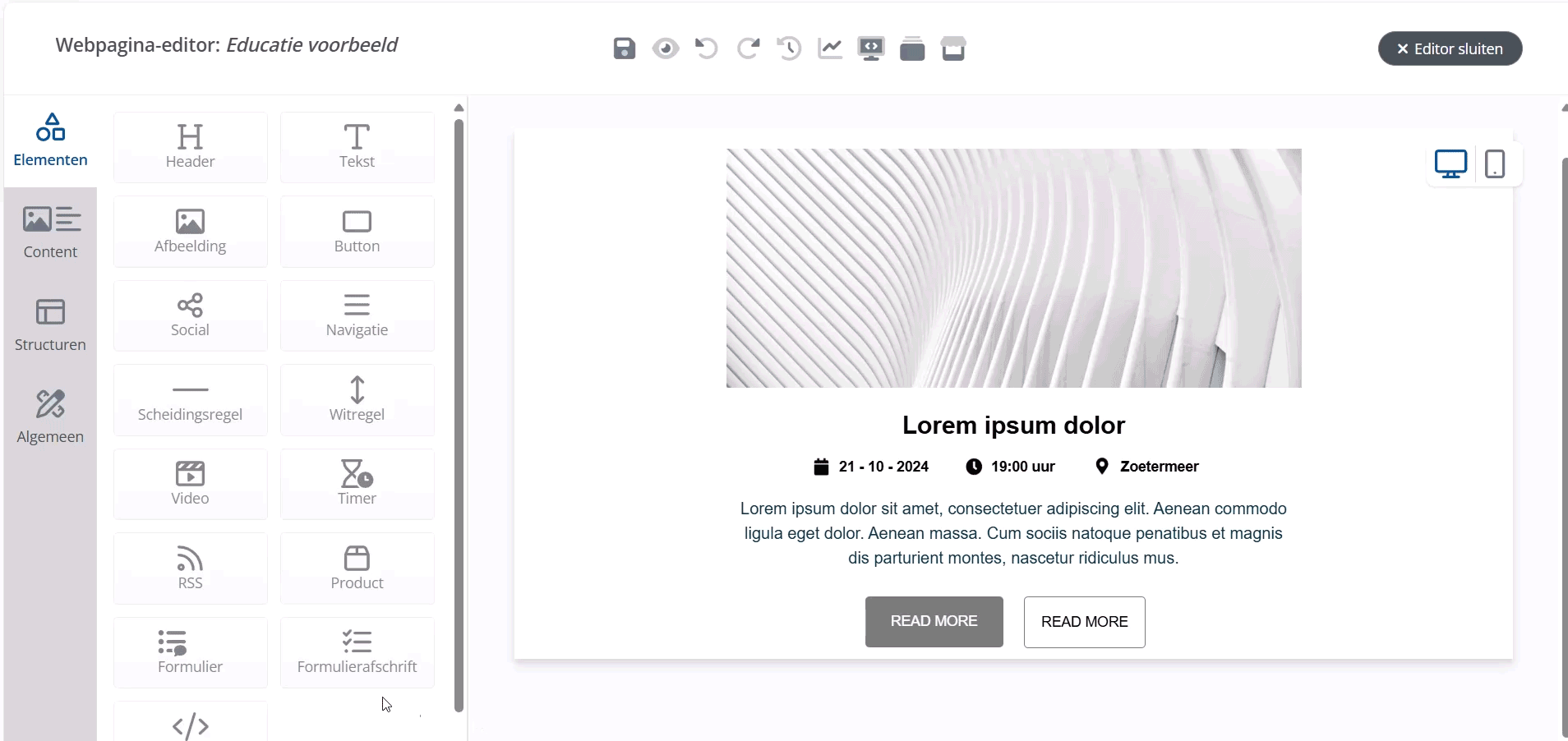Image resolution: width=1568 pixels, height=741 pixels.
Task: Click the Editor sluiten button
Action: click(1450, 48)
